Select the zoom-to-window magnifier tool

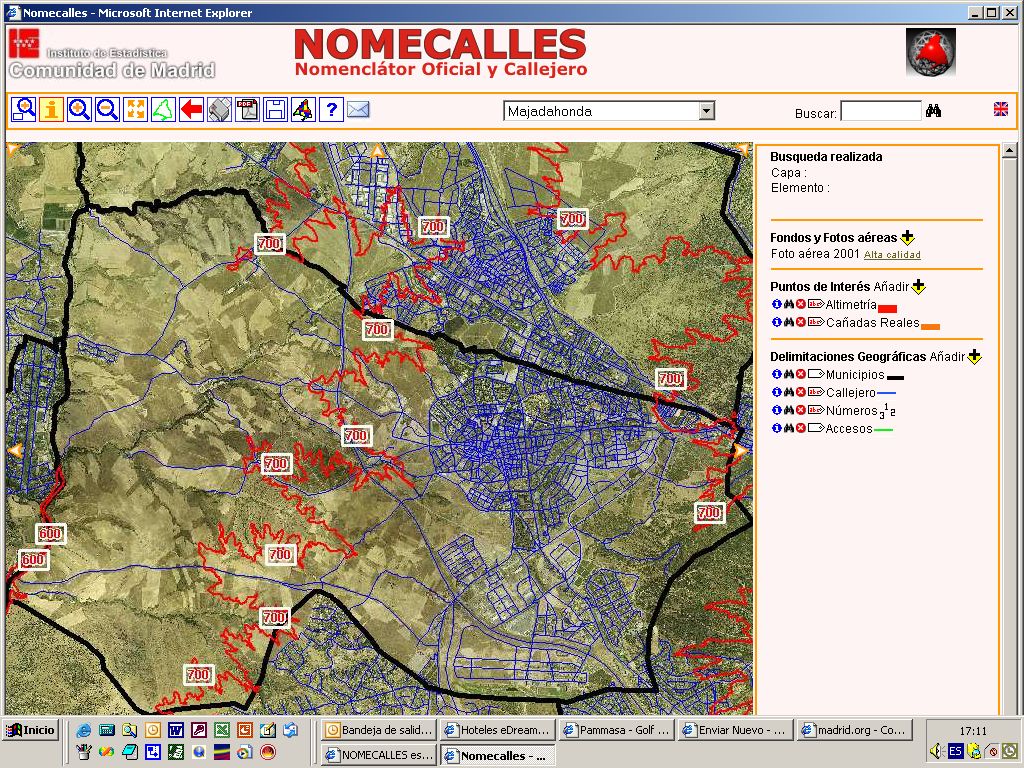tap(24, 109)
